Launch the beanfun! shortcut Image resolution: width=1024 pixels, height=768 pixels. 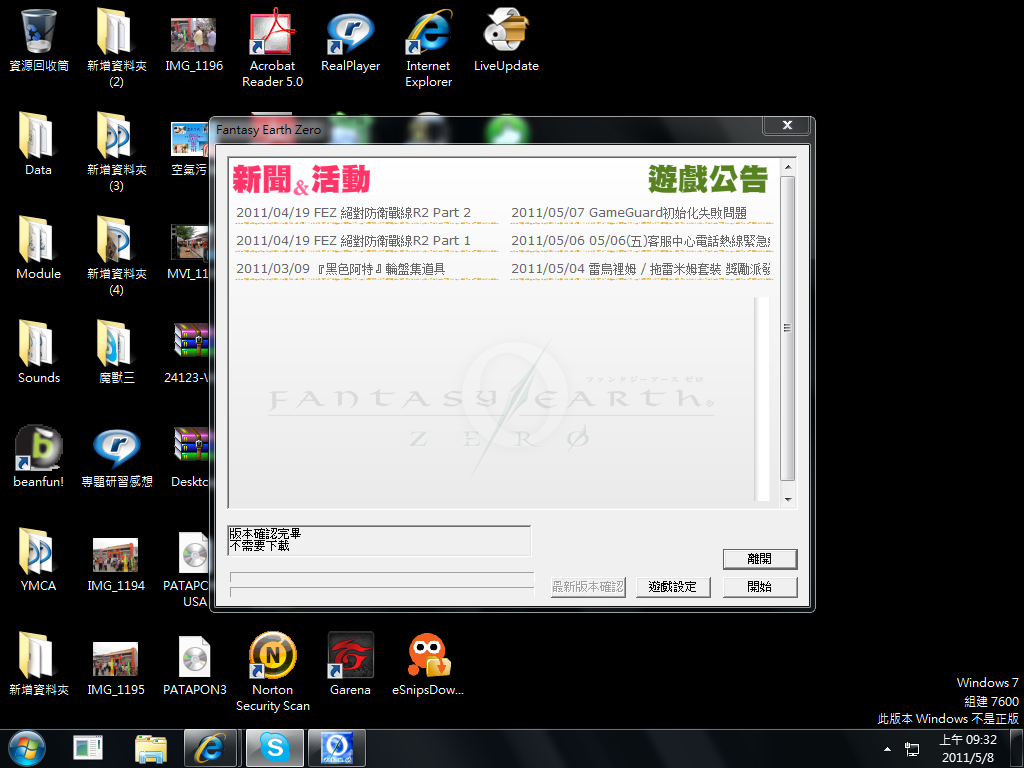pos(38,456)
